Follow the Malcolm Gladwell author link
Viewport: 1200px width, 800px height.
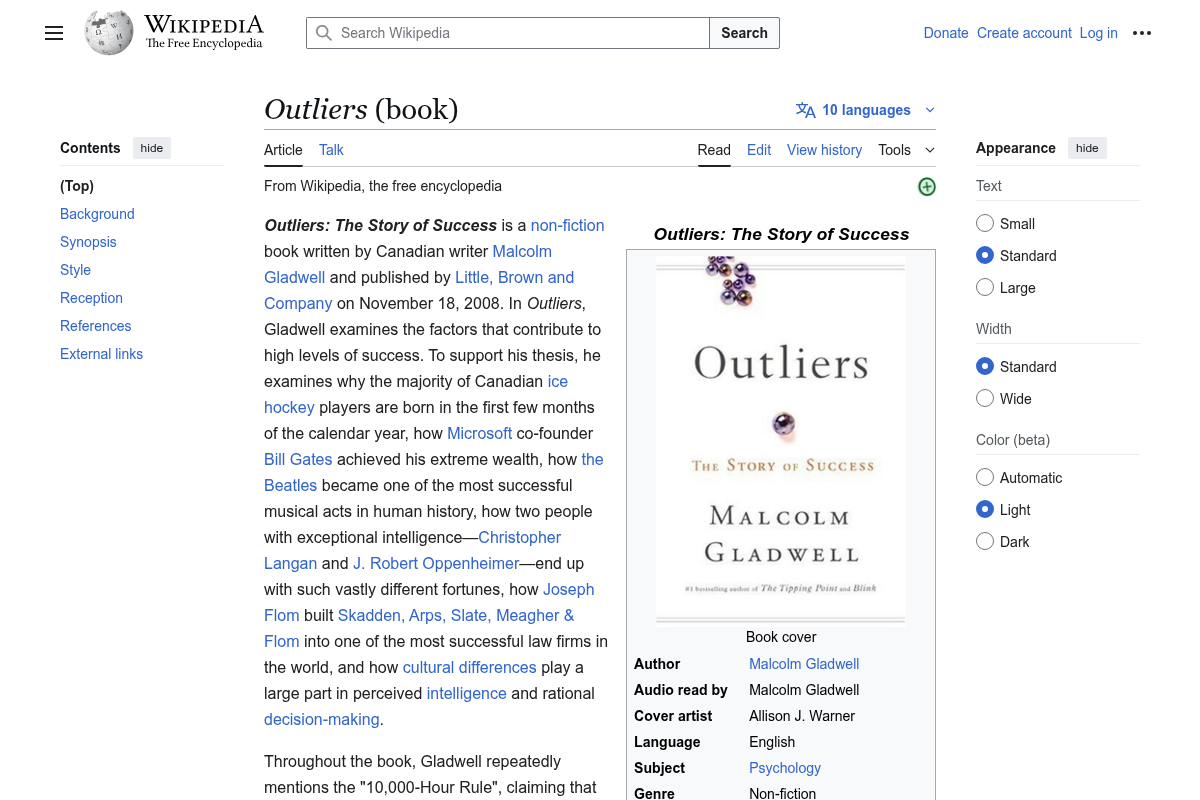804,664
